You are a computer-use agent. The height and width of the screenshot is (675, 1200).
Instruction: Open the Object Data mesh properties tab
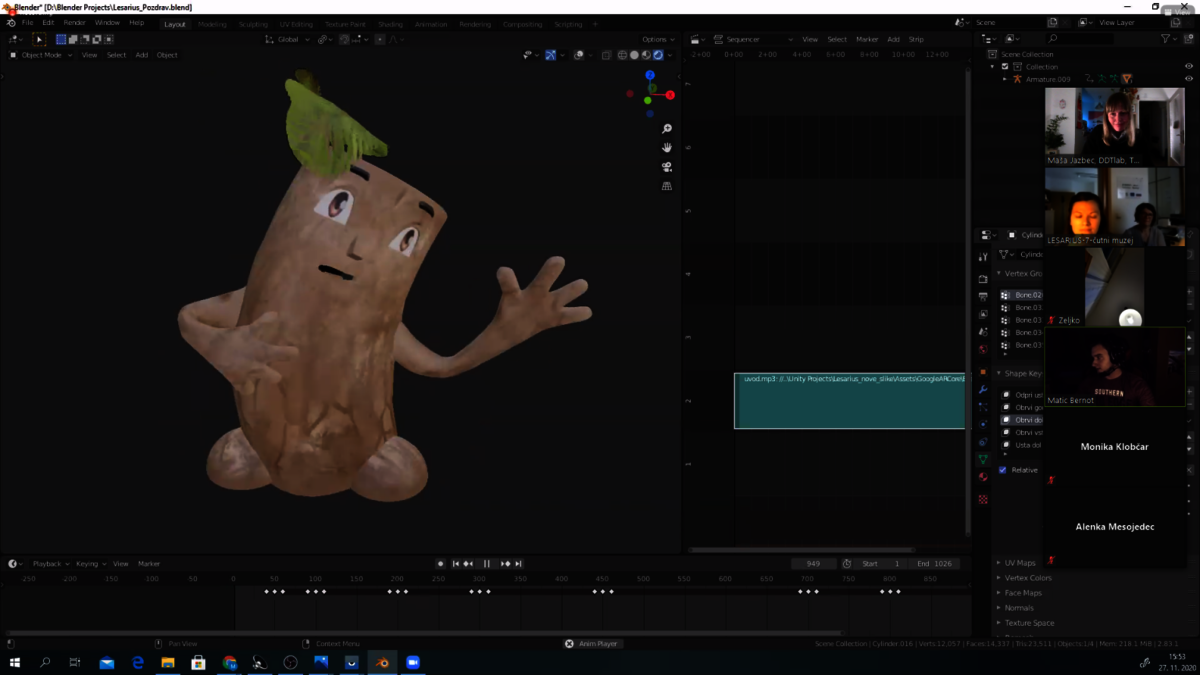point(983,460)
